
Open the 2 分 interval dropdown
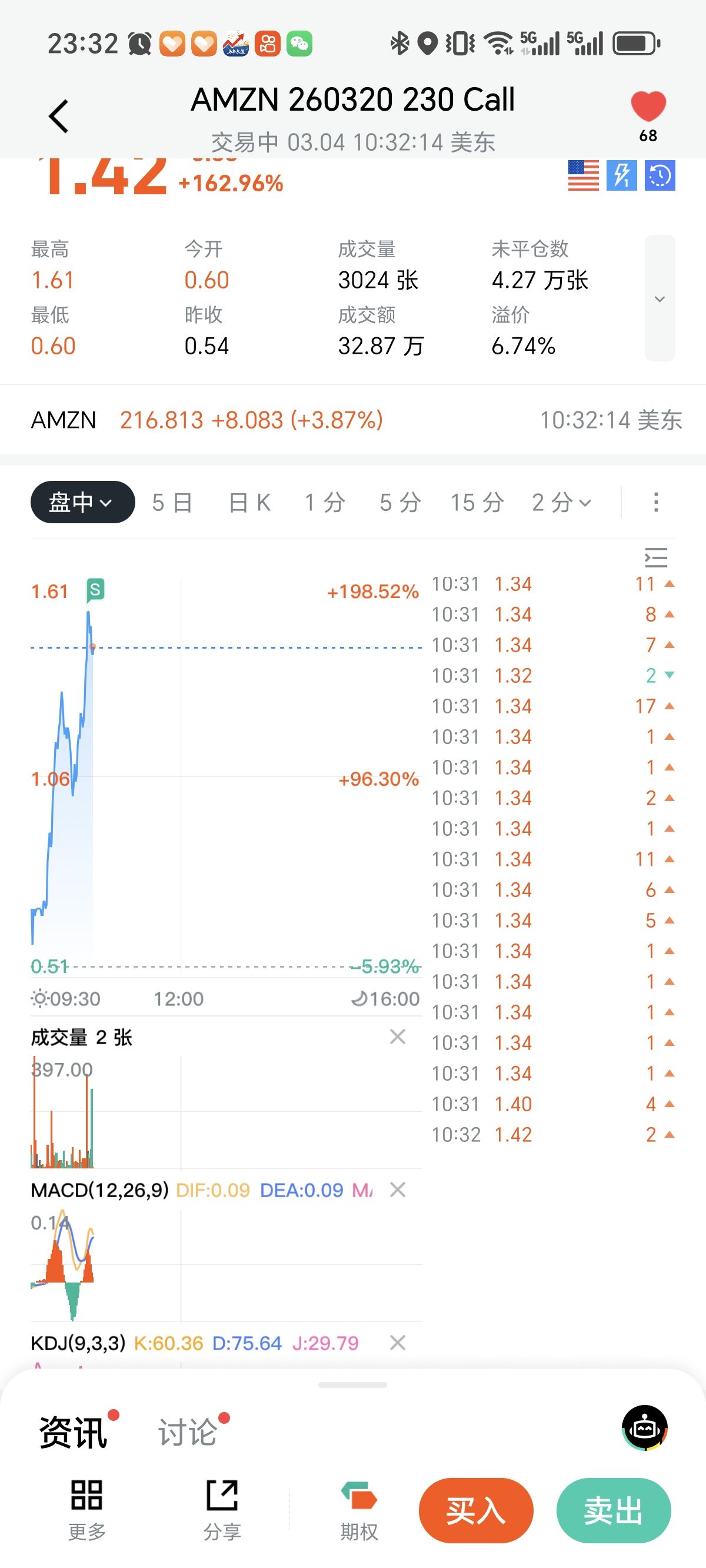point(561,503)
